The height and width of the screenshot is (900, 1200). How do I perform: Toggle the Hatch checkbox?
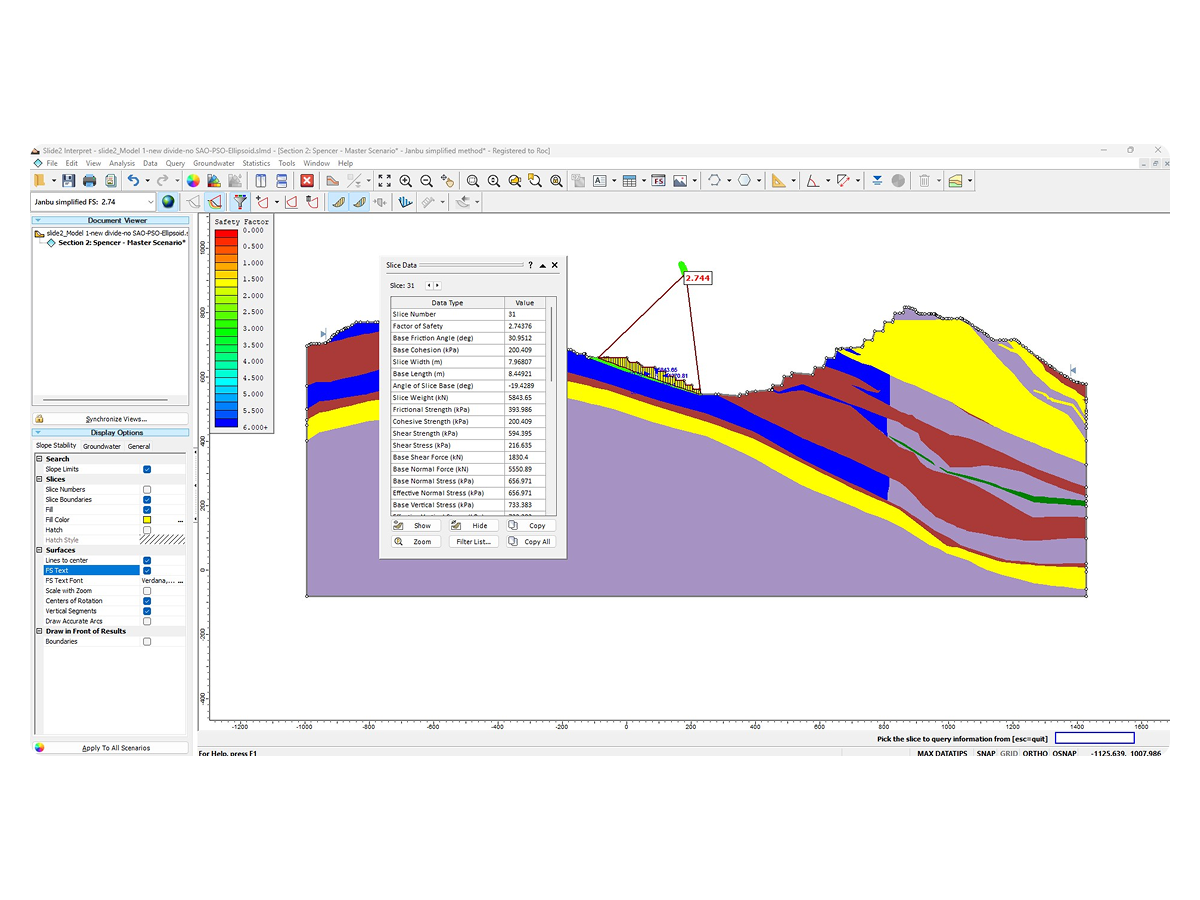click(x=147, y=530)
